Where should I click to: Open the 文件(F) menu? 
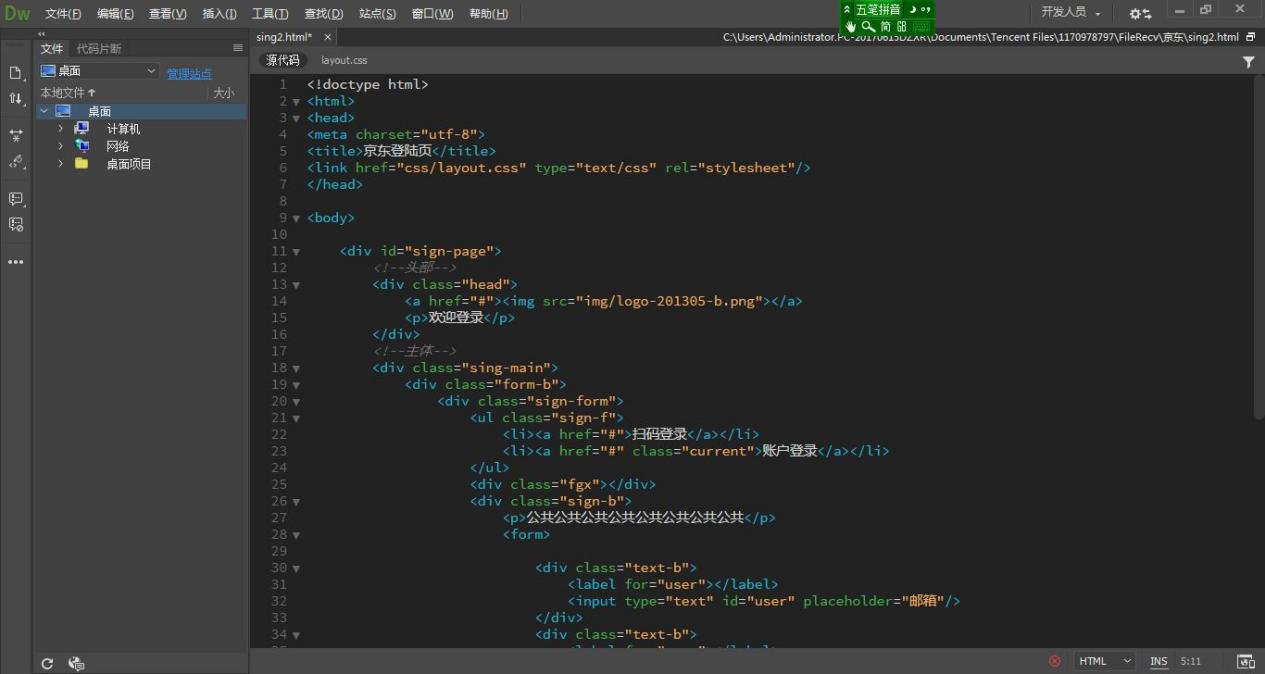click(x=63, y=13)
